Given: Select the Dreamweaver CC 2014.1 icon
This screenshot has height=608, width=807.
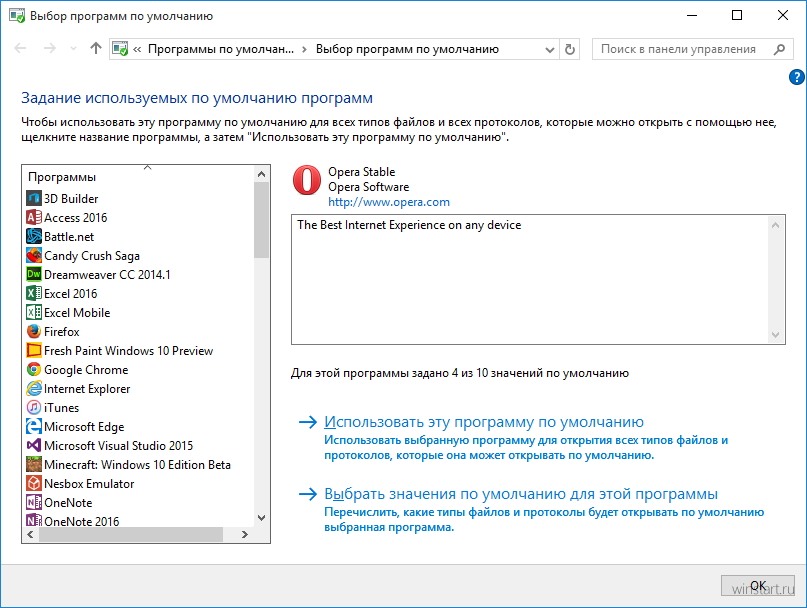Looking at the screenshot, I should point(34,274).
